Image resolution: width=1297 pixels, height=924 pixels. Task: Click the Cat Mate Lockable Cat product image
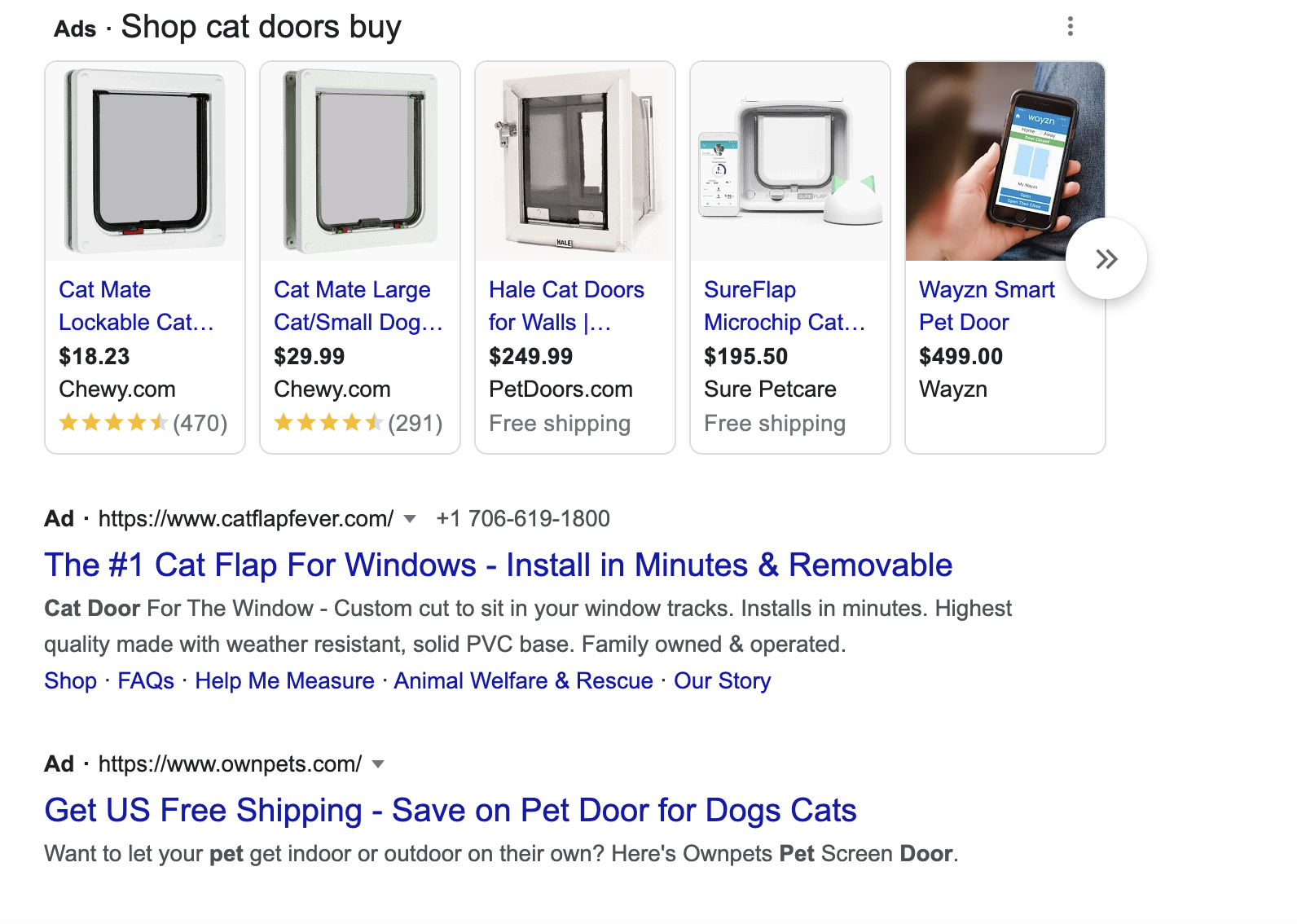click(x=145, y=161)
